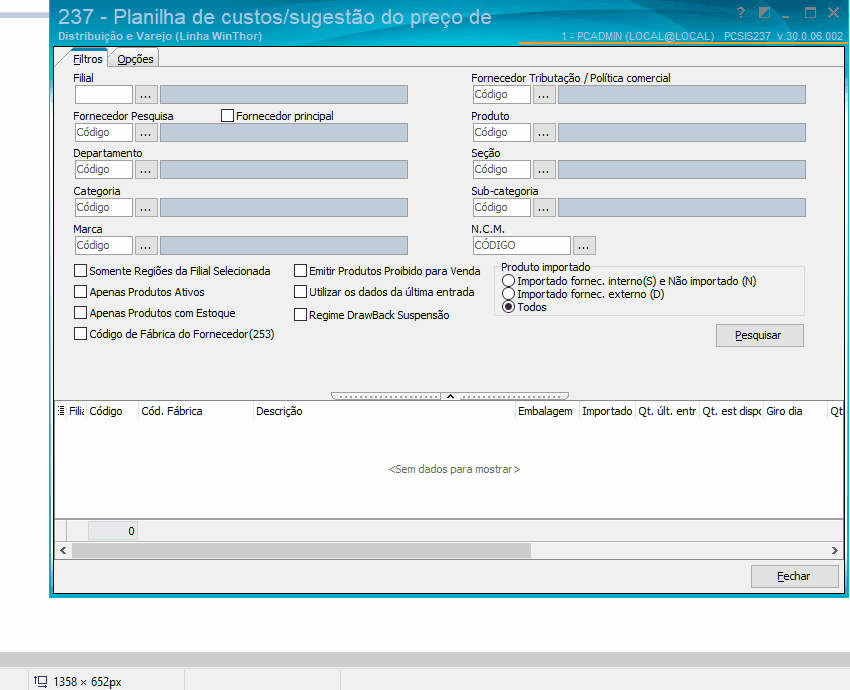Focus the N.C.M. CÓDIGO field
The width and height of the screenshot is (850, 690).
pyautogui.click(x=522, y=246)
